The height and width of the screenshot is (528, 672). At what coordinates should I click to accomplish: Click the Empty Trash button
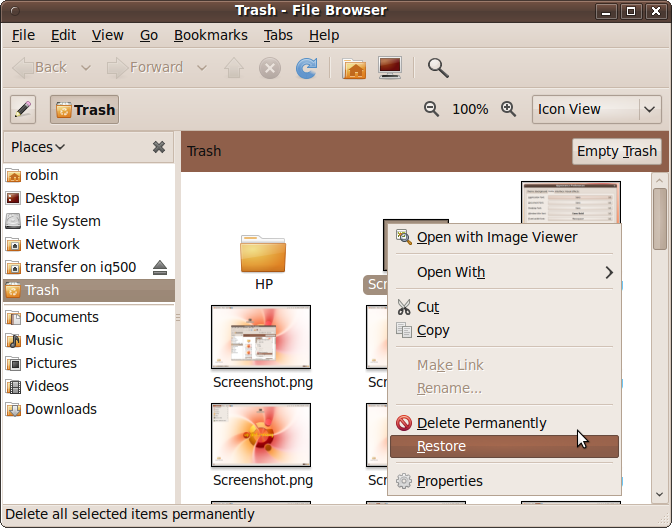[617, 151]
